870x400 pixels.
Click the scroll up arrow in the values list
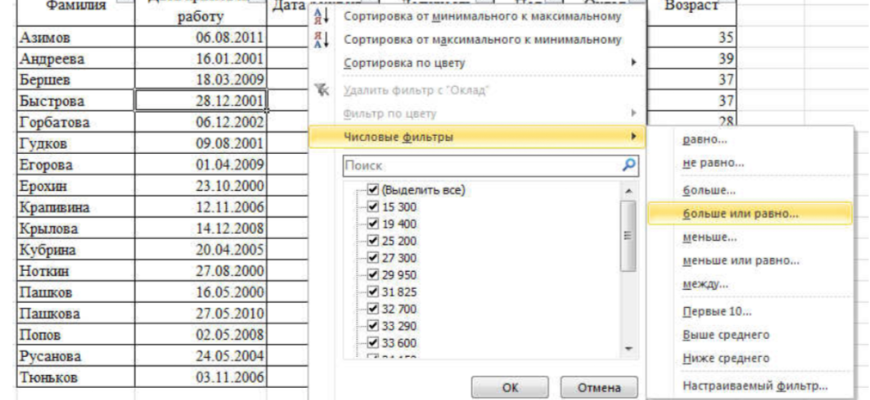click(628, 190)
